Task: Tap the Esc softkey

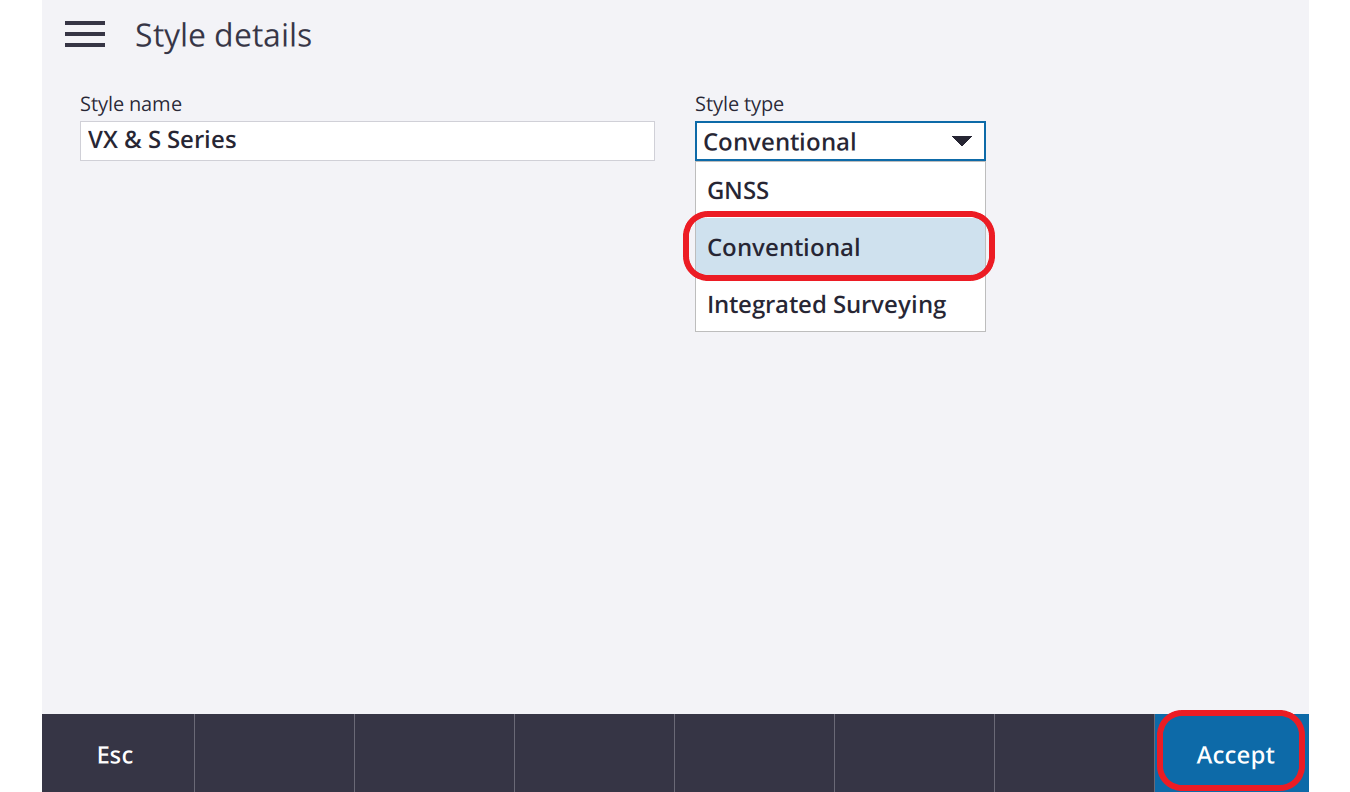Action: pos(115,754)
